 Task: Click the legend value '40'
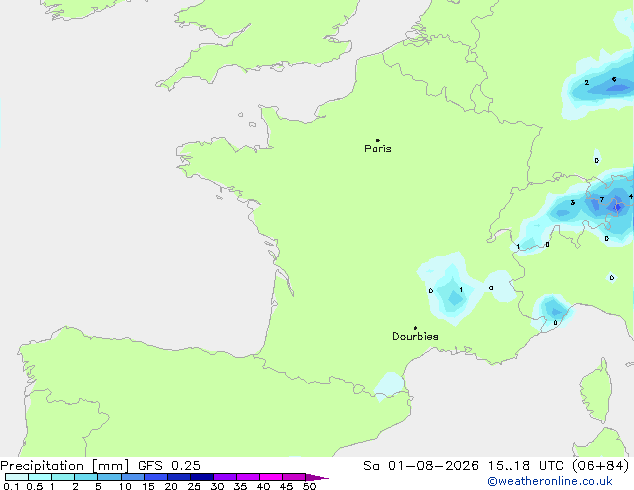coord(263,486)
